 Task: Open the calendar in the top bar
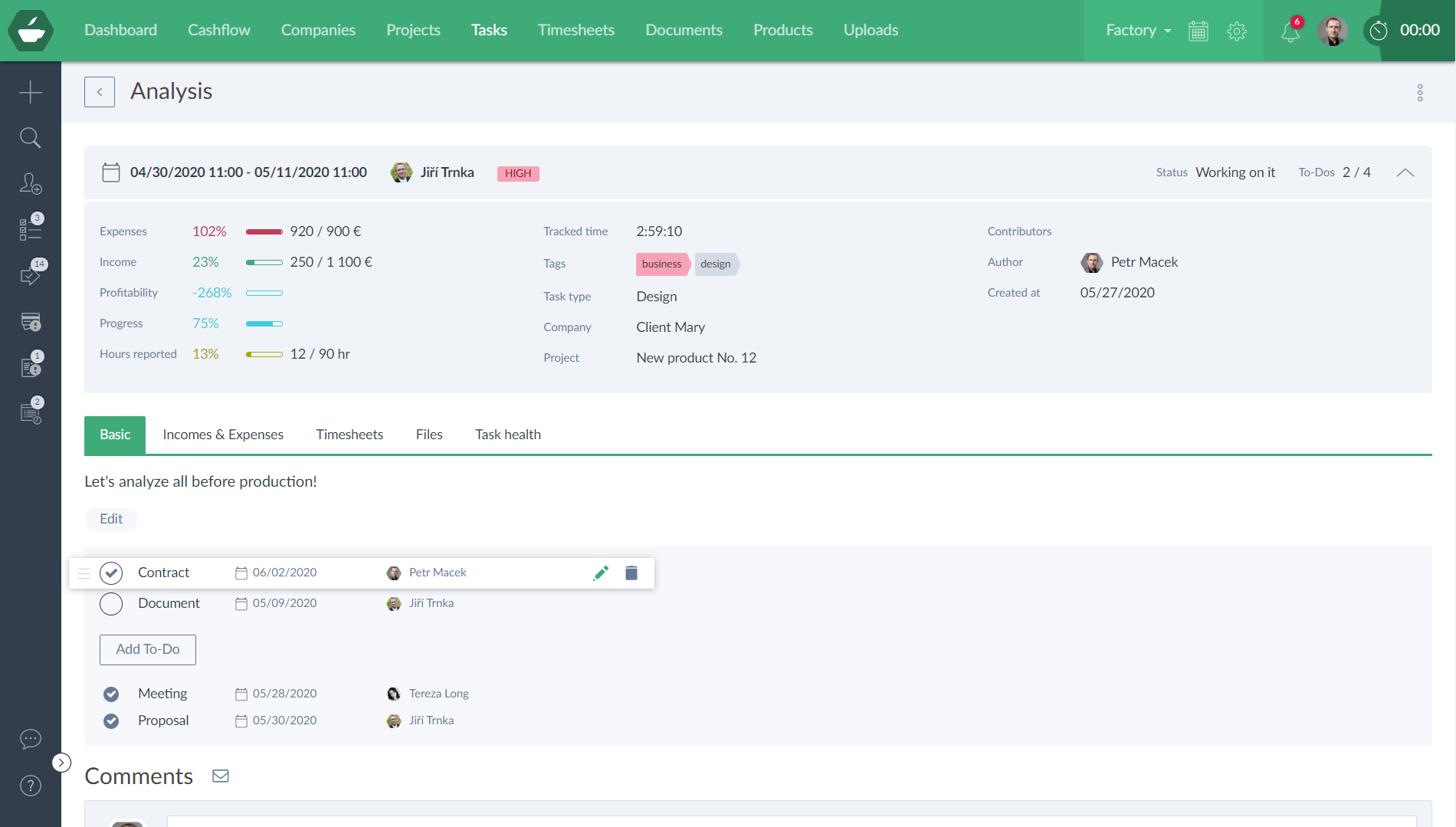1198,31
